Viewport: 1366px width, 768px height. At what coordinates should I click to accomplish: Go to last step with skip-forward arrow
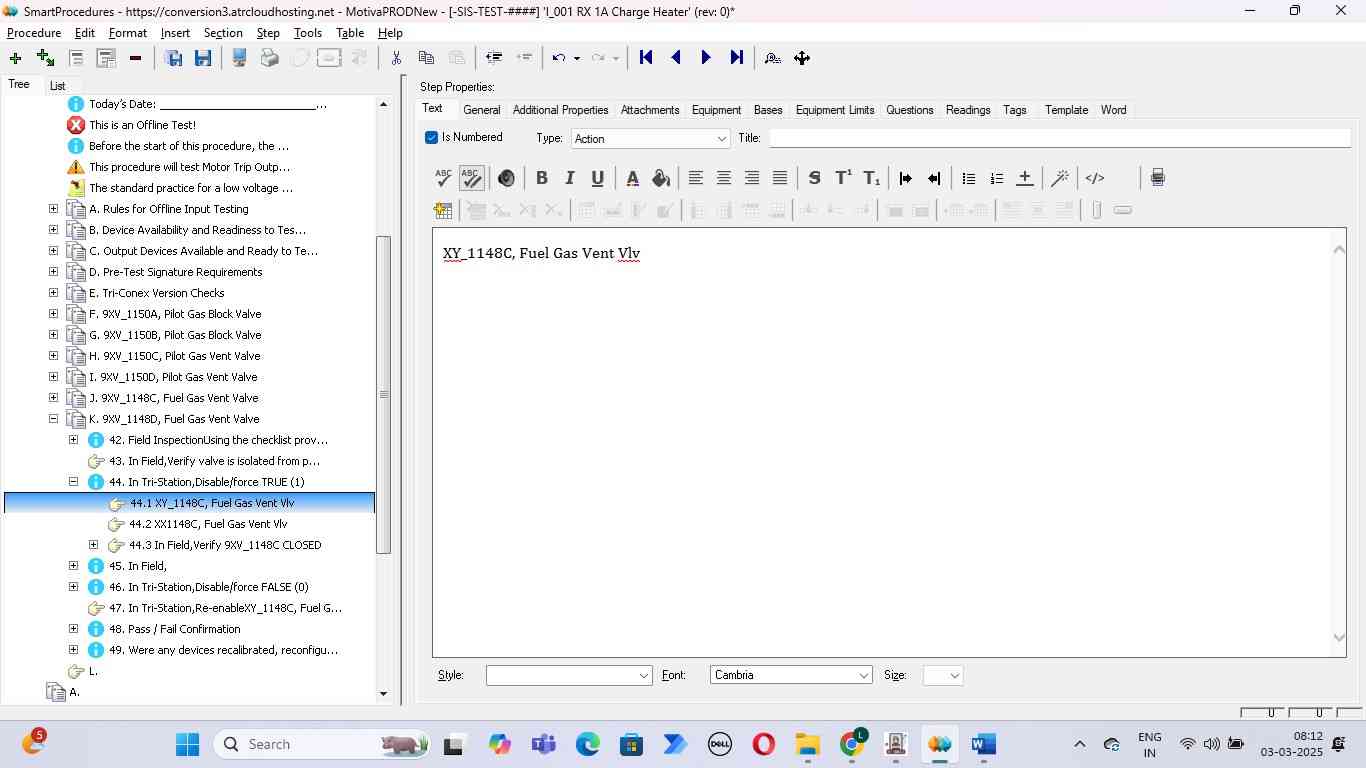click(x=737, y=58)
